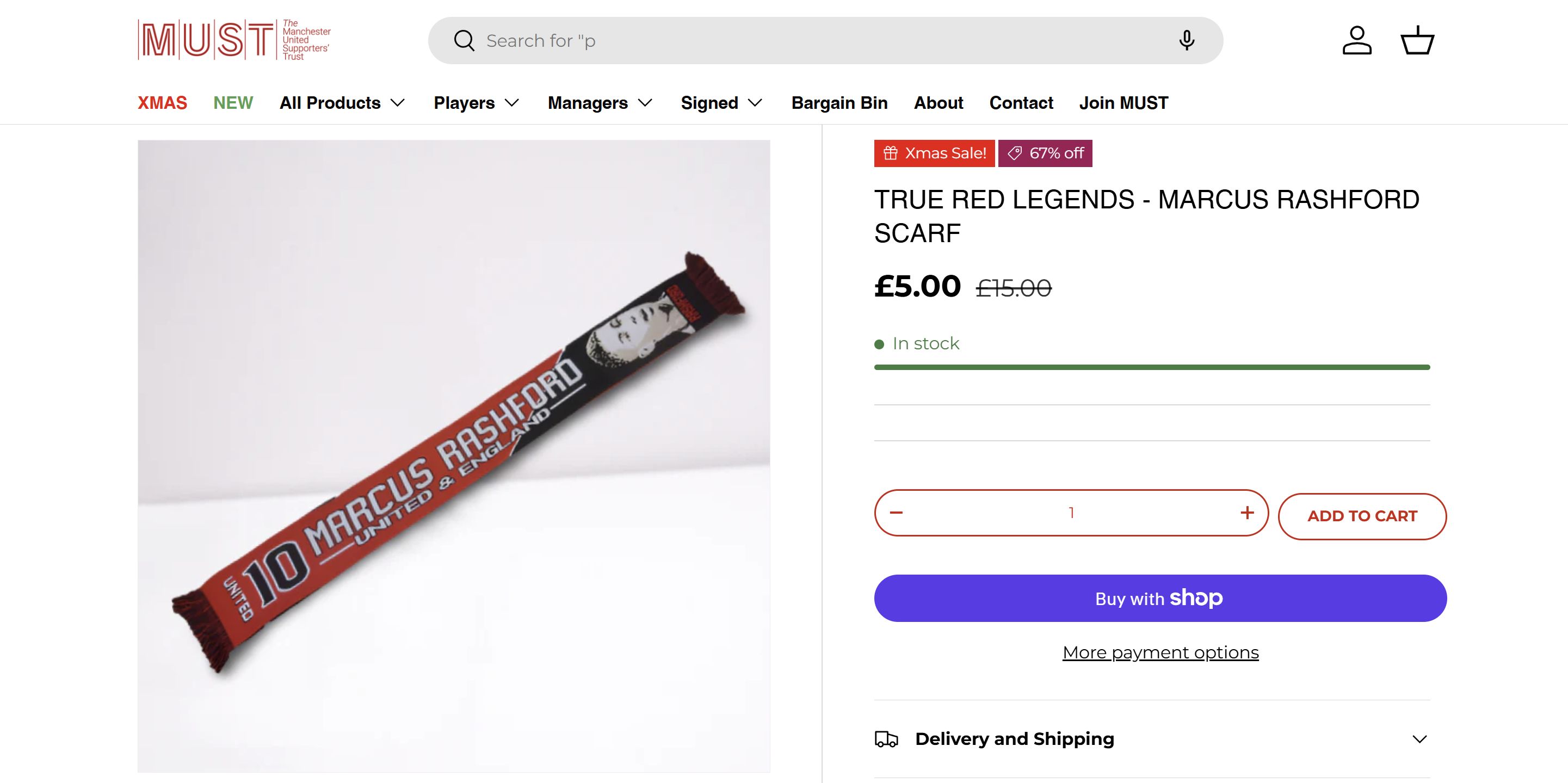1568x783 pixels.
Task: Decrease quantity with the minus button
Action: coord(896,513)
